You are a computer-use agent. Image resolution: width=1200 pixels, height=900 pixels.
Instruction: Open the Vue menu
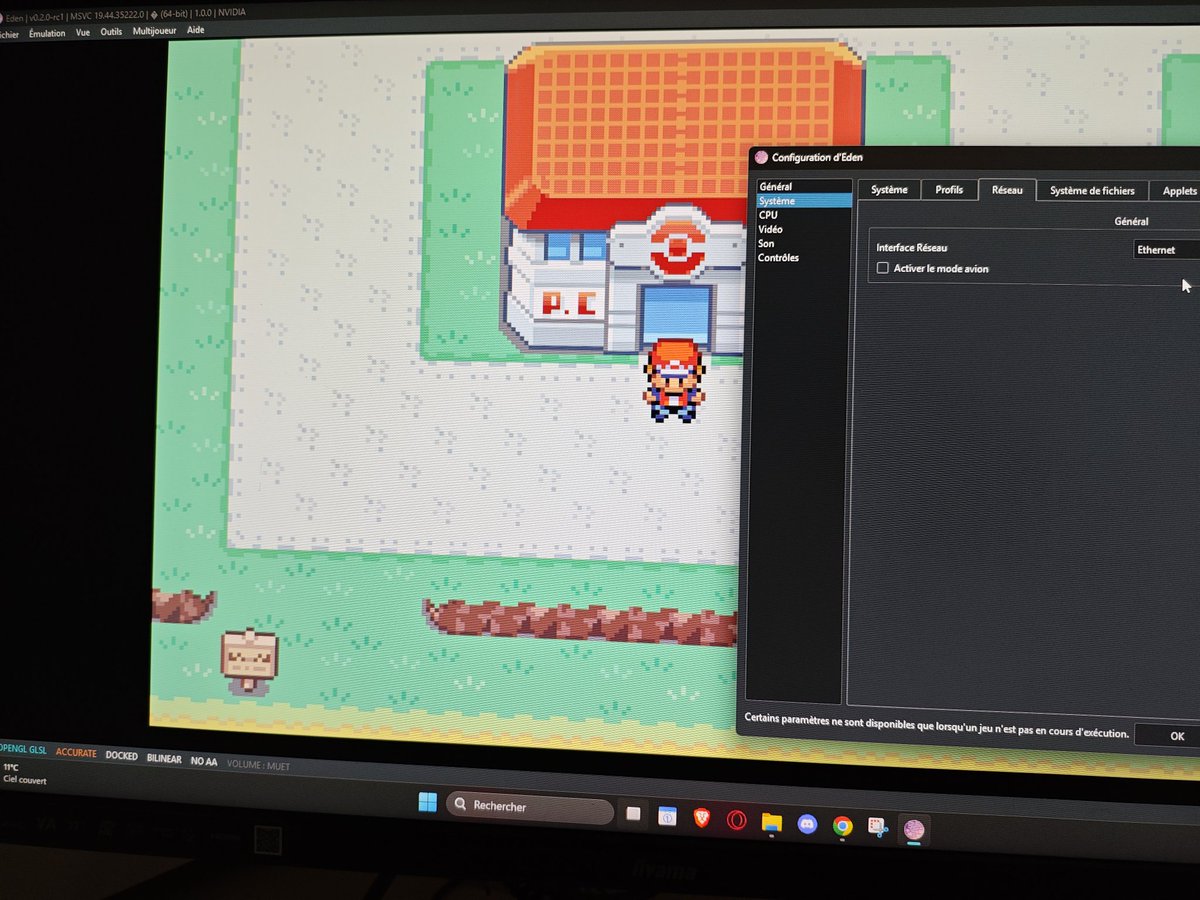(83, 32)
